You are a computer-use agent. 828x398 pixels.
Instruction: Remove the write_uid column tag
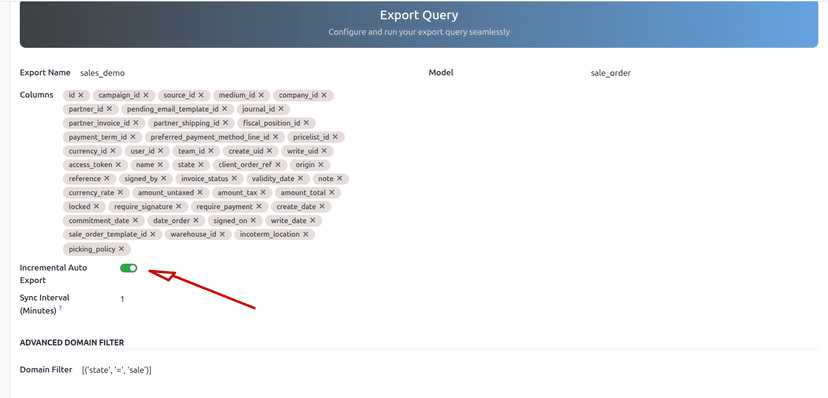[x=324, y=150]
